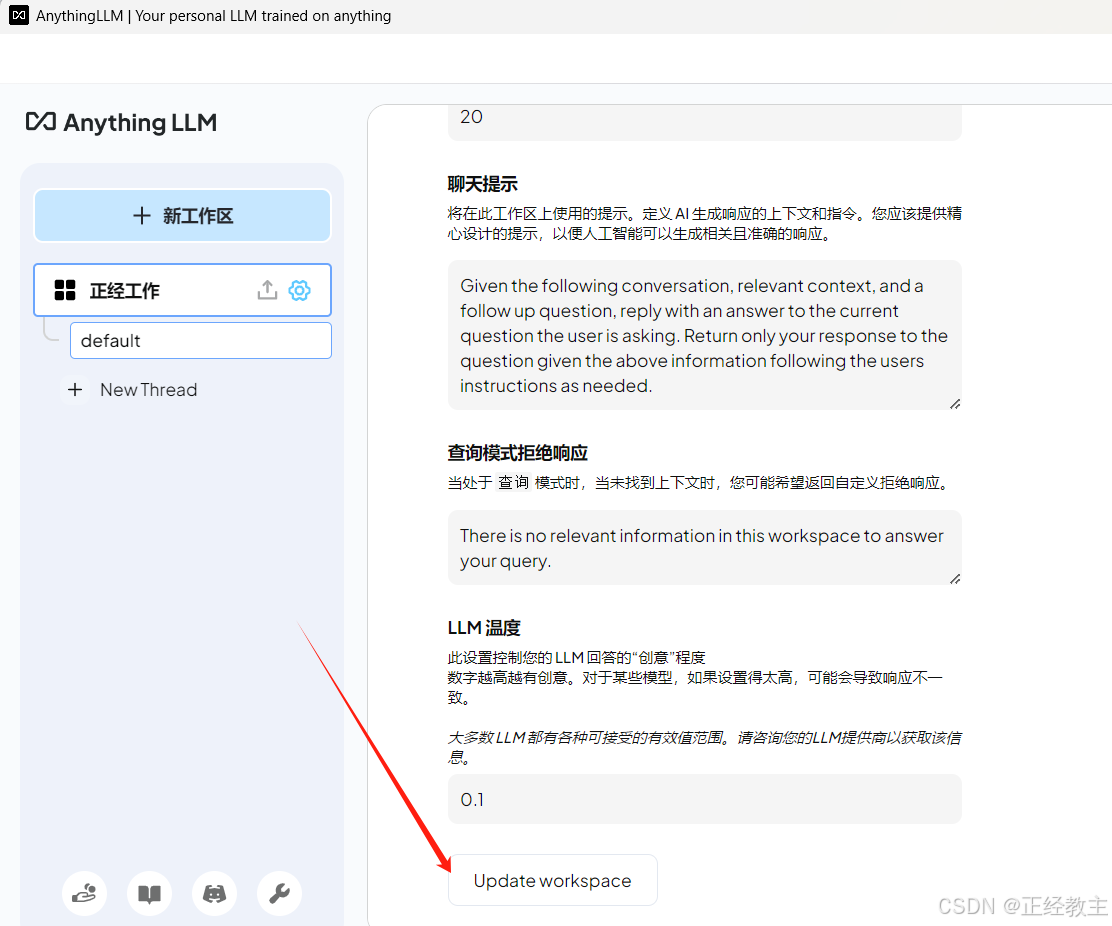This screenshot has height=926, width=1112.
Task: Grab the chat prompt textarea resize handle
Action: (955, 403)
